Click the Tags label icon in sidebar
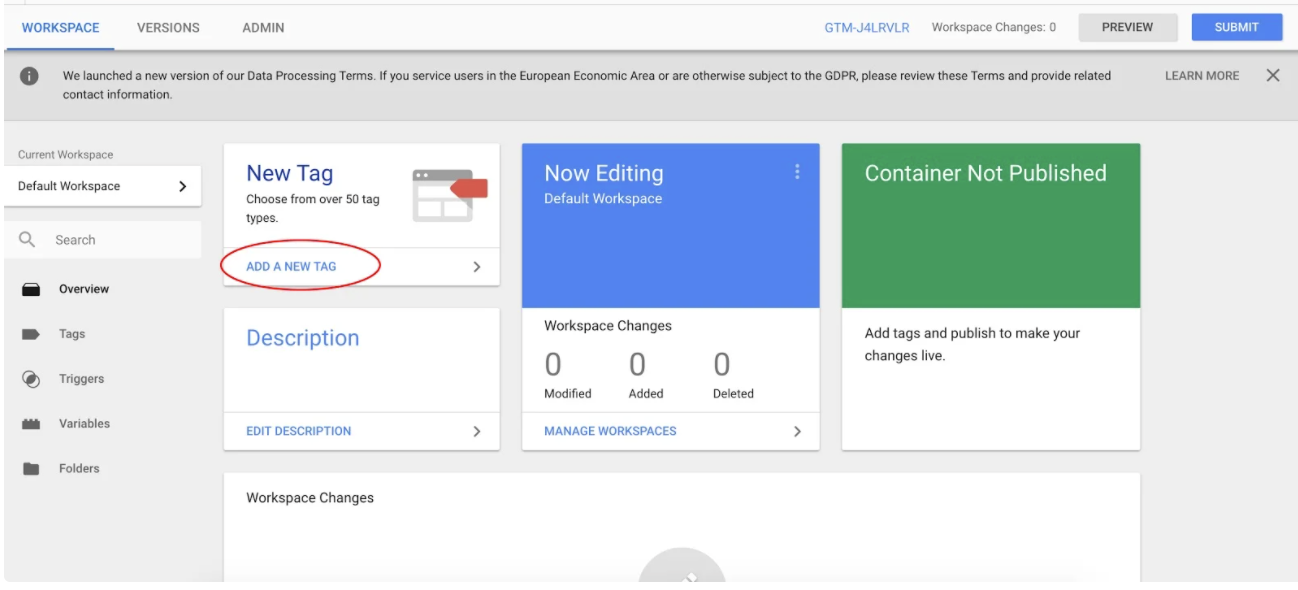 pos(31,334)
